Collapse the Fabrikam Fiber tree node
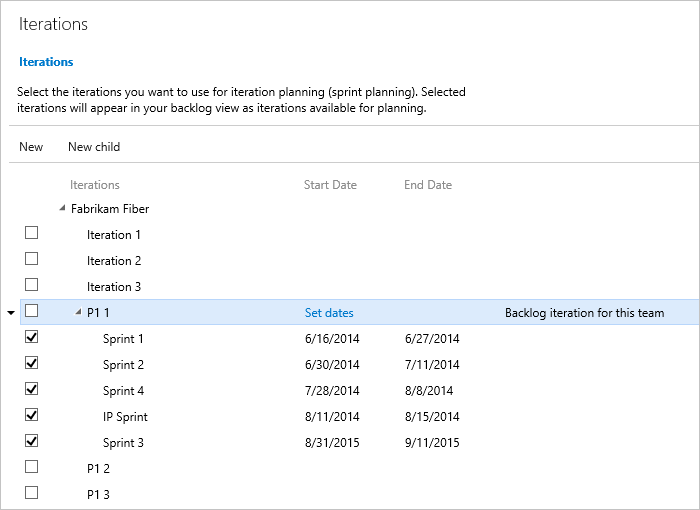 click(62, 209)
